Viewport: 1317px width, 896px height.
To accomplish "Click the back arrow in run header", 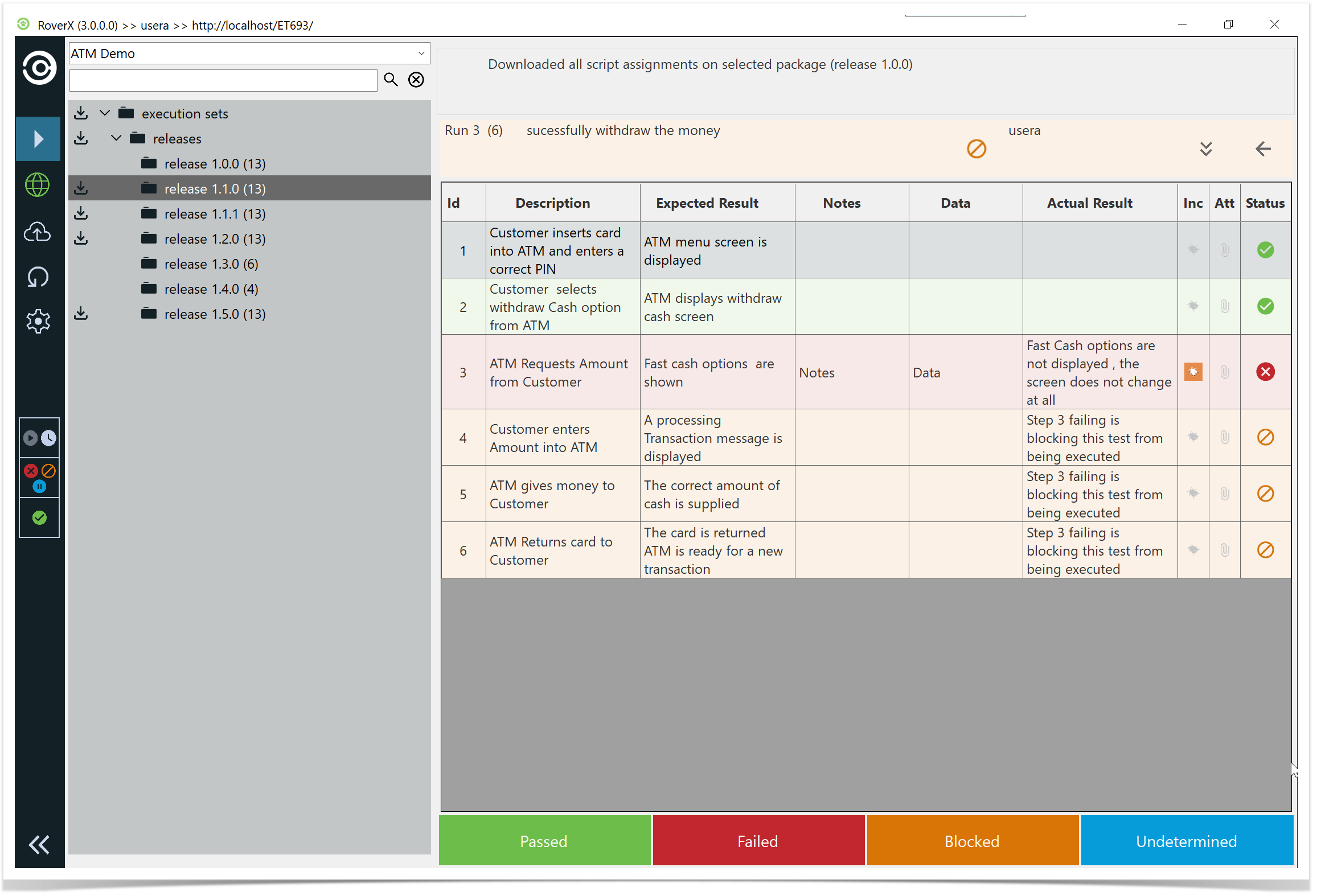I will (1263, 149).
